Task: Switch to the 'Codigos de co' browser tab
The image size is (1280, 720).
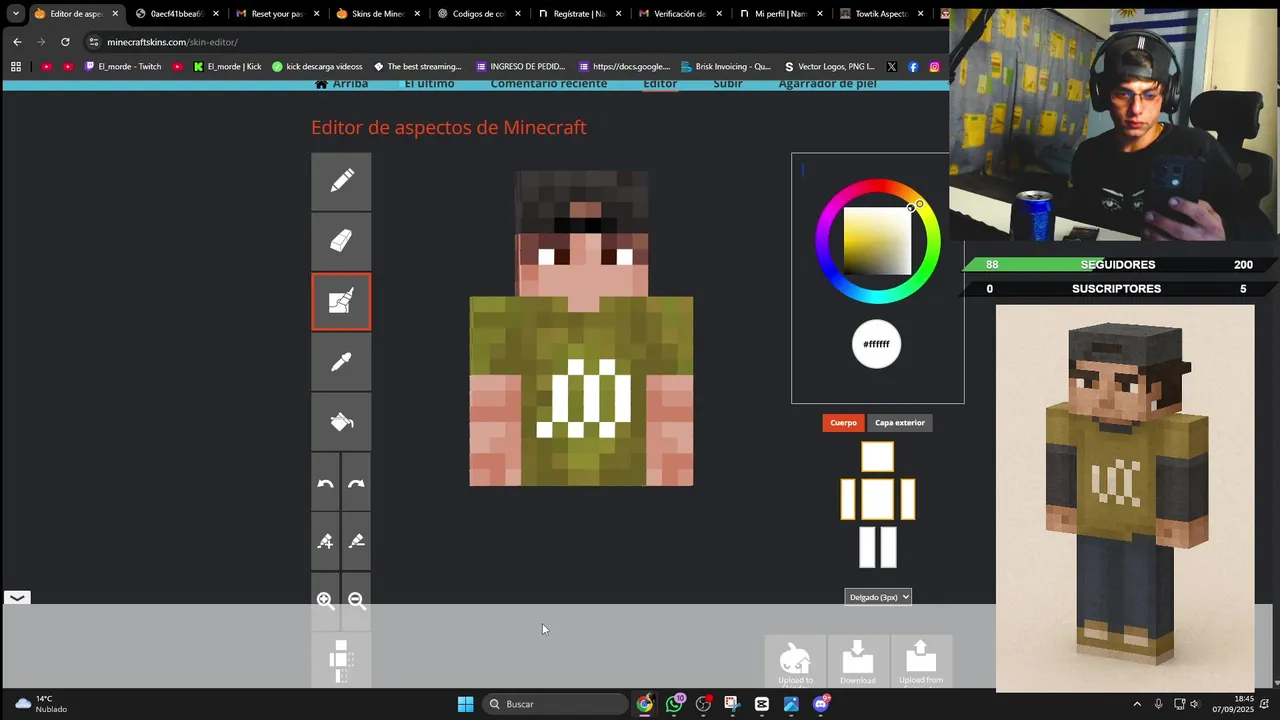Action: coord(478,14)
